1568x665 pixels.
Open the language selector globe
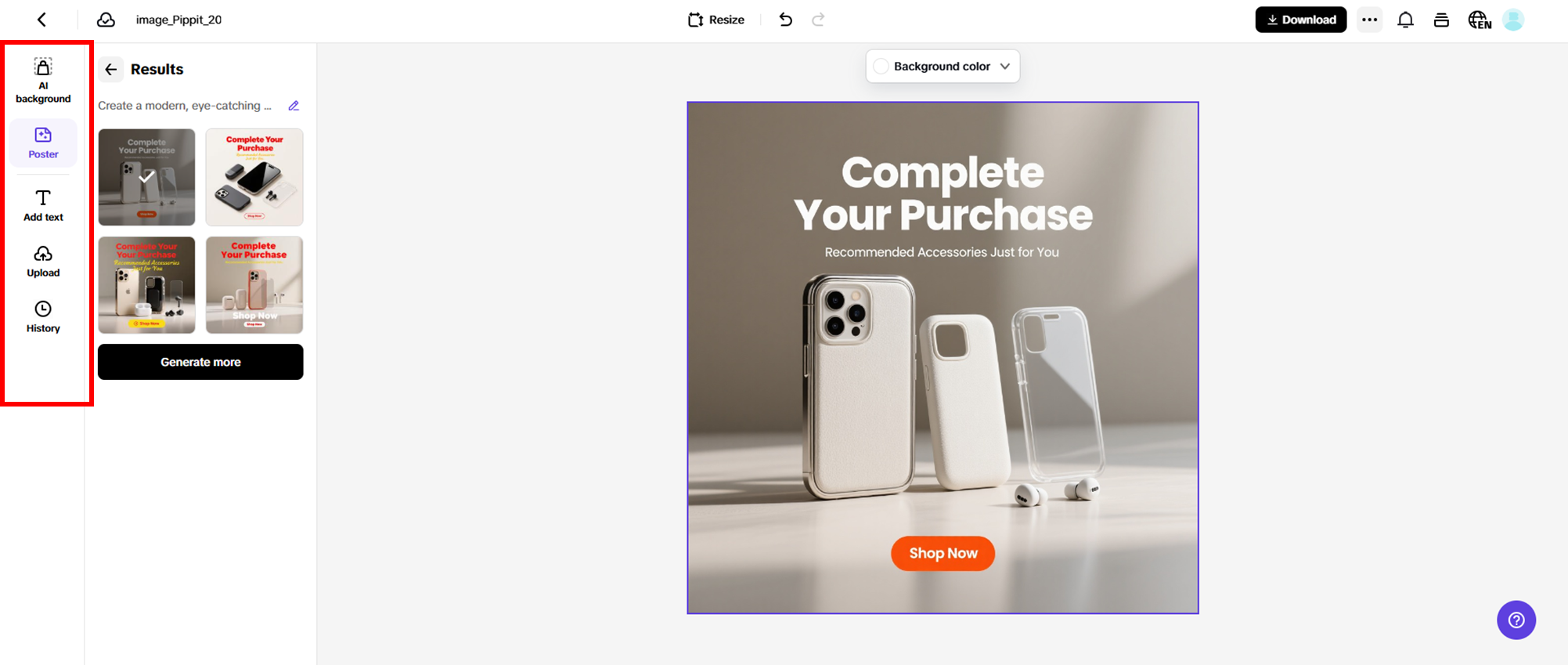coord(1479,20)
